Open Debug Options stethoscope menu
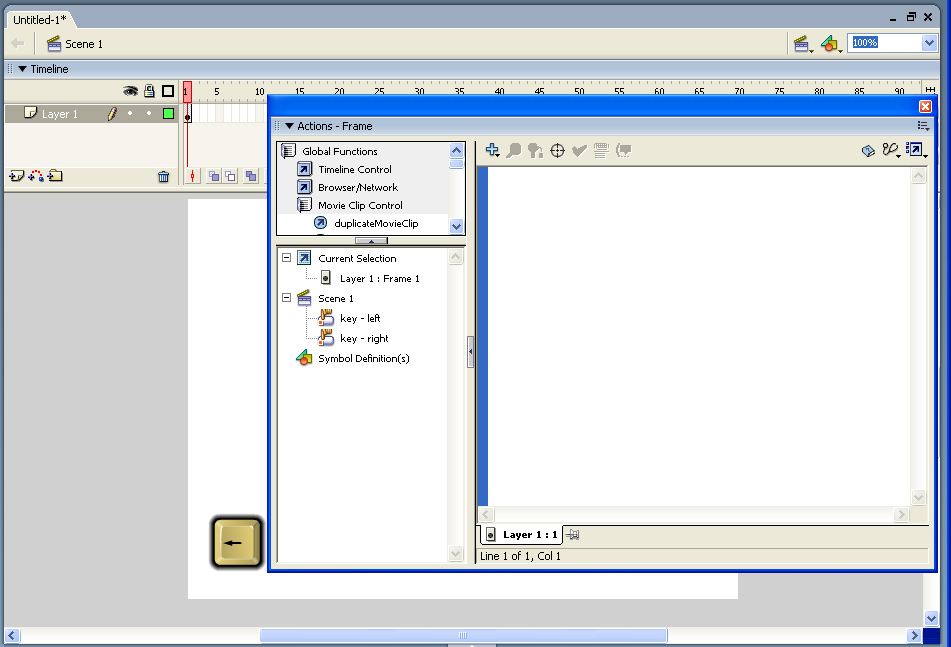 coord(891,150)
